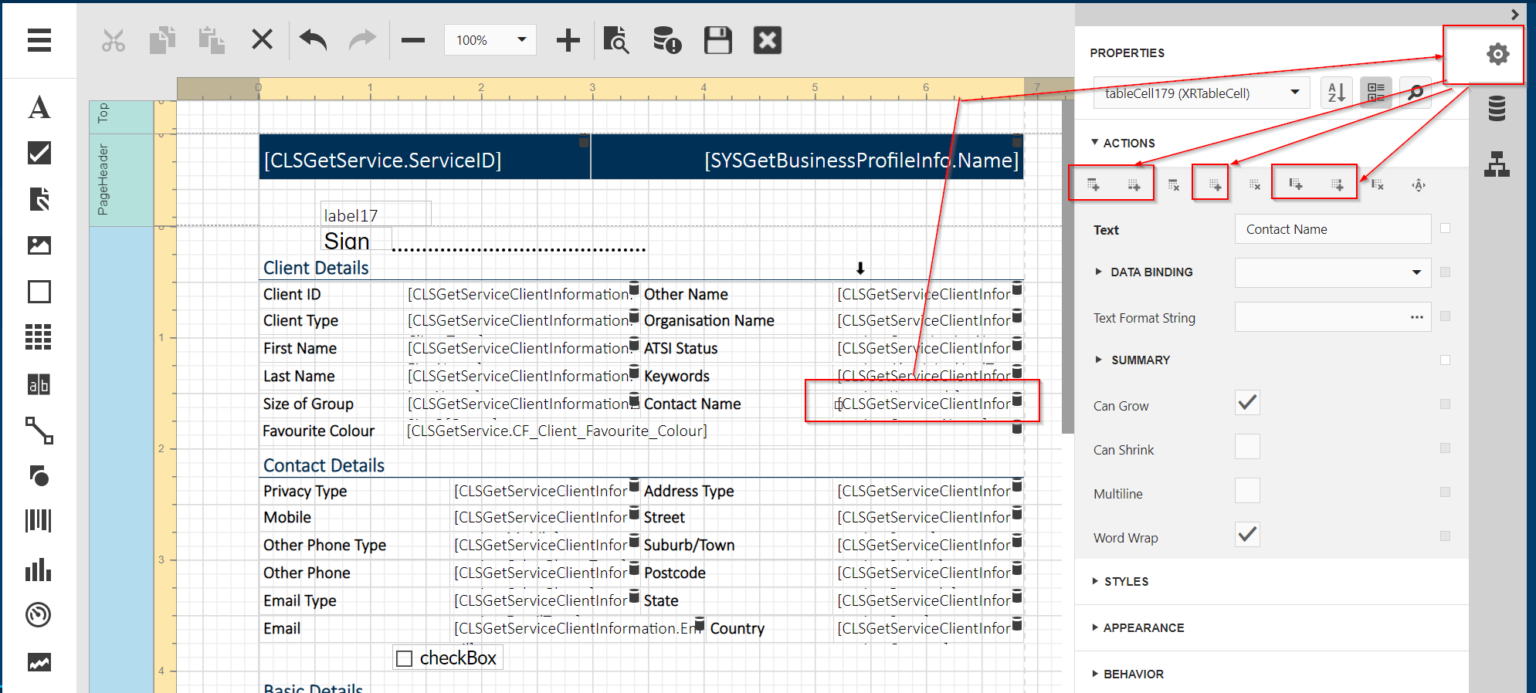1536x693 pixels.
Task: Open the hamburger menu
Action: [38, 40]
